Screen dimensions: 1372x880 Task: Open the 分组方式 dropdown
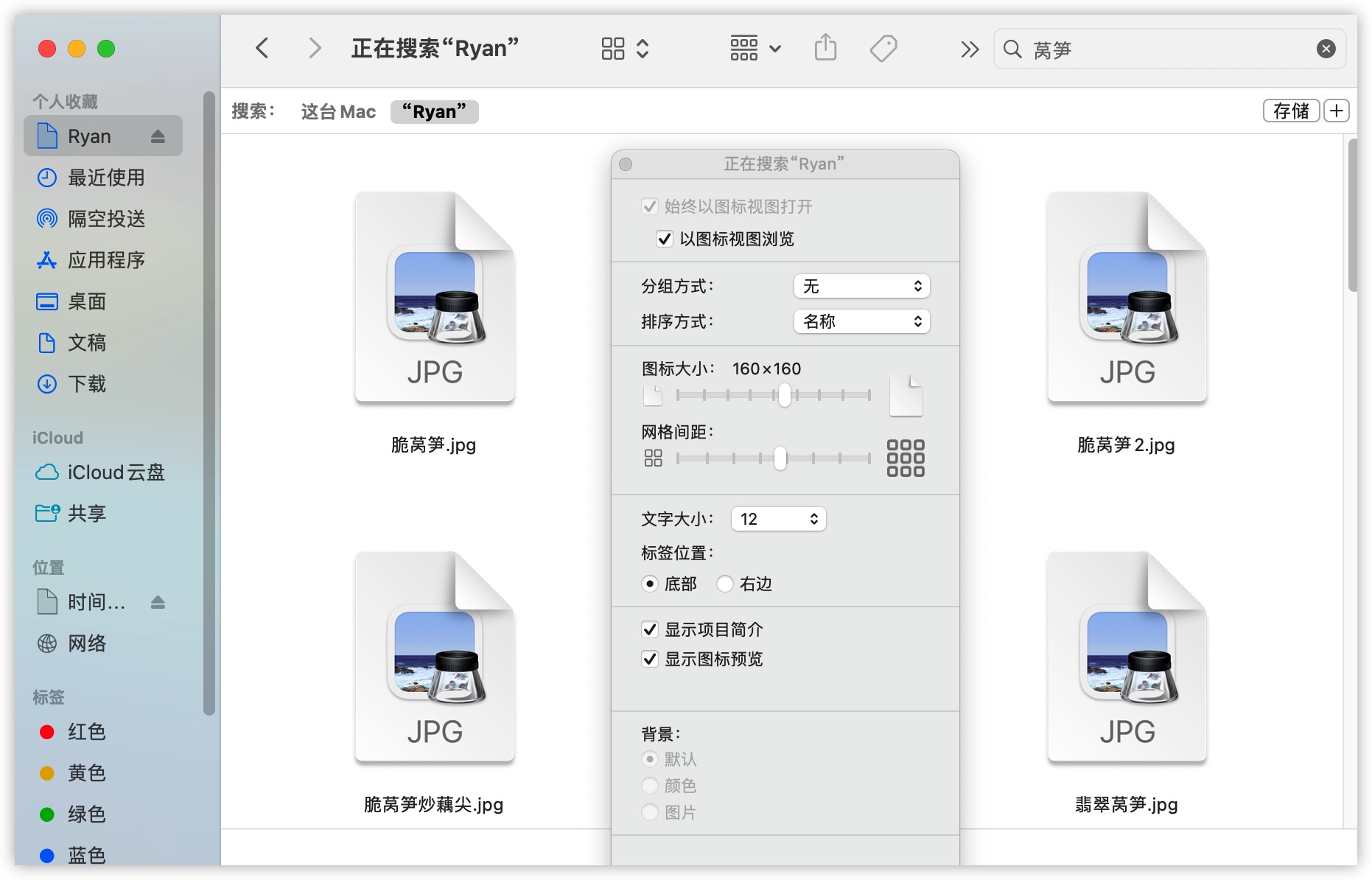(x=861, y=286)
